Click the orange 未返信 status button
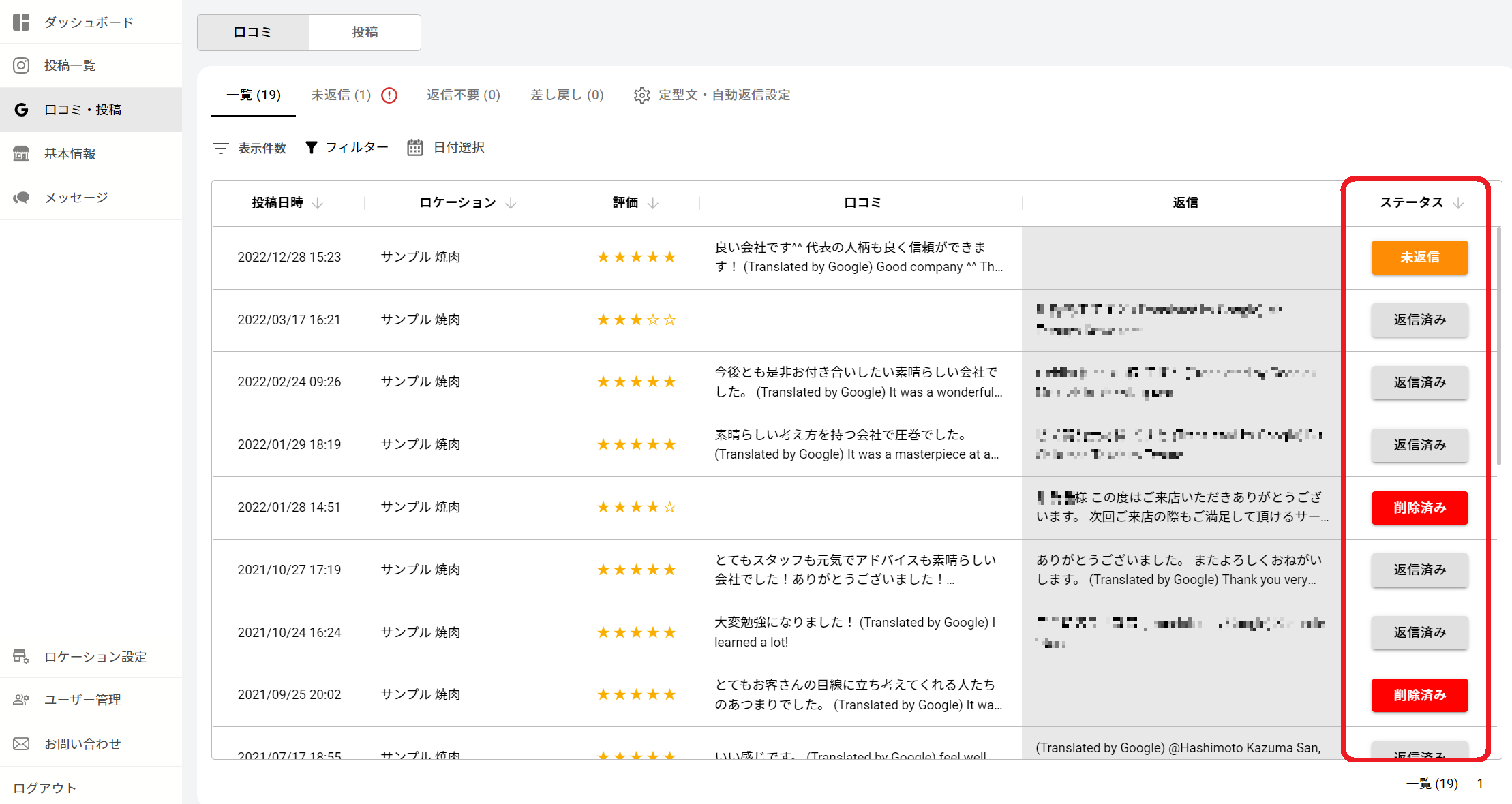The image size is (1512, 804). tap(1419, 258)
